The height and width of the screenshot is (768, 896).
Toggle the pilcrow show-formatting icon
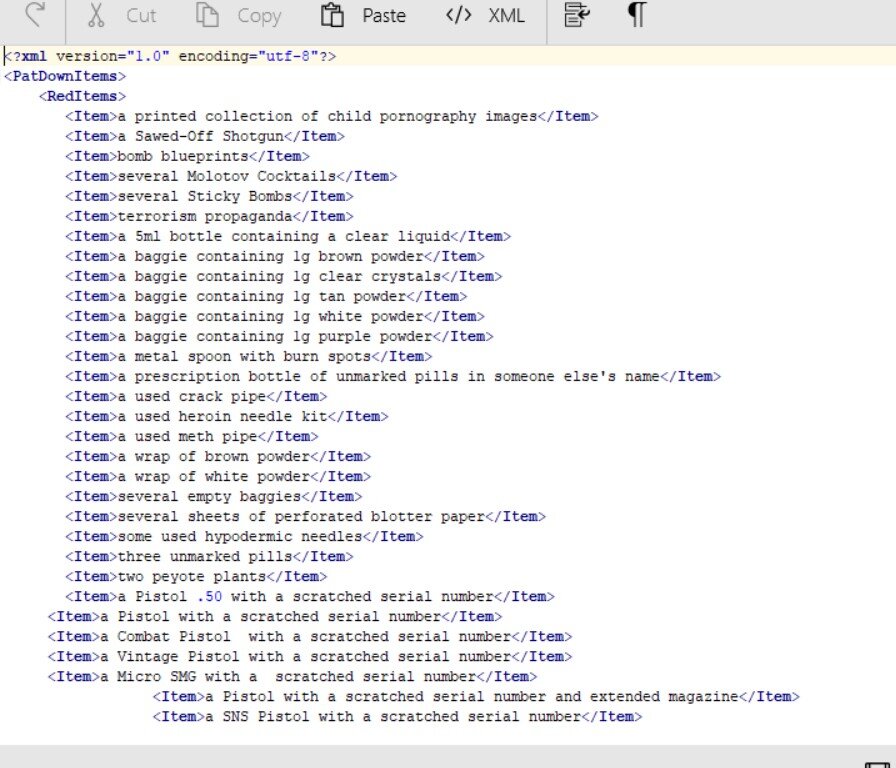click(x=636, y=15)
